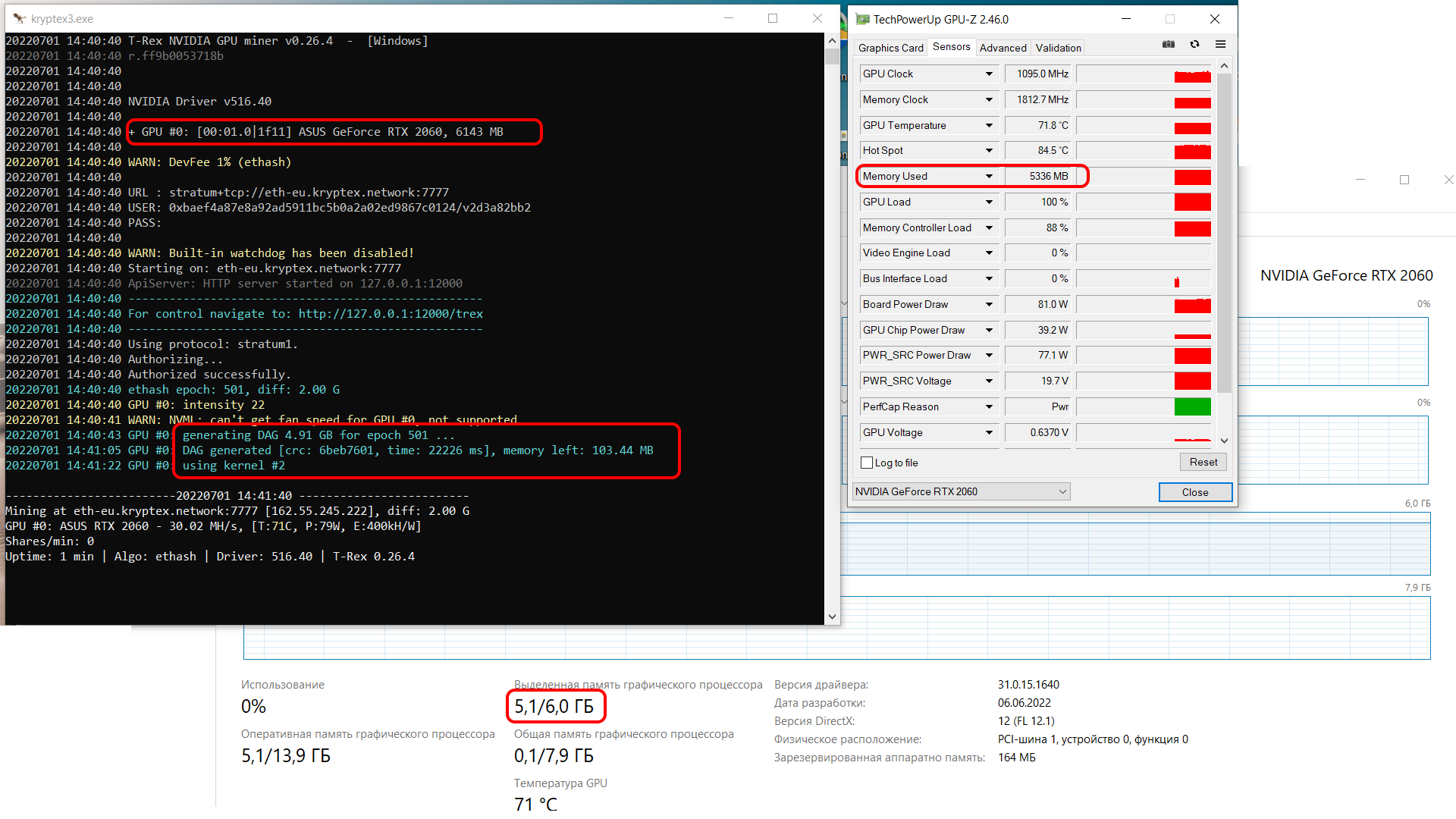Expand the GPU Temperature sensor dropdown
The width and height of the screenshot is (1456, 819).
coord(989,125)
